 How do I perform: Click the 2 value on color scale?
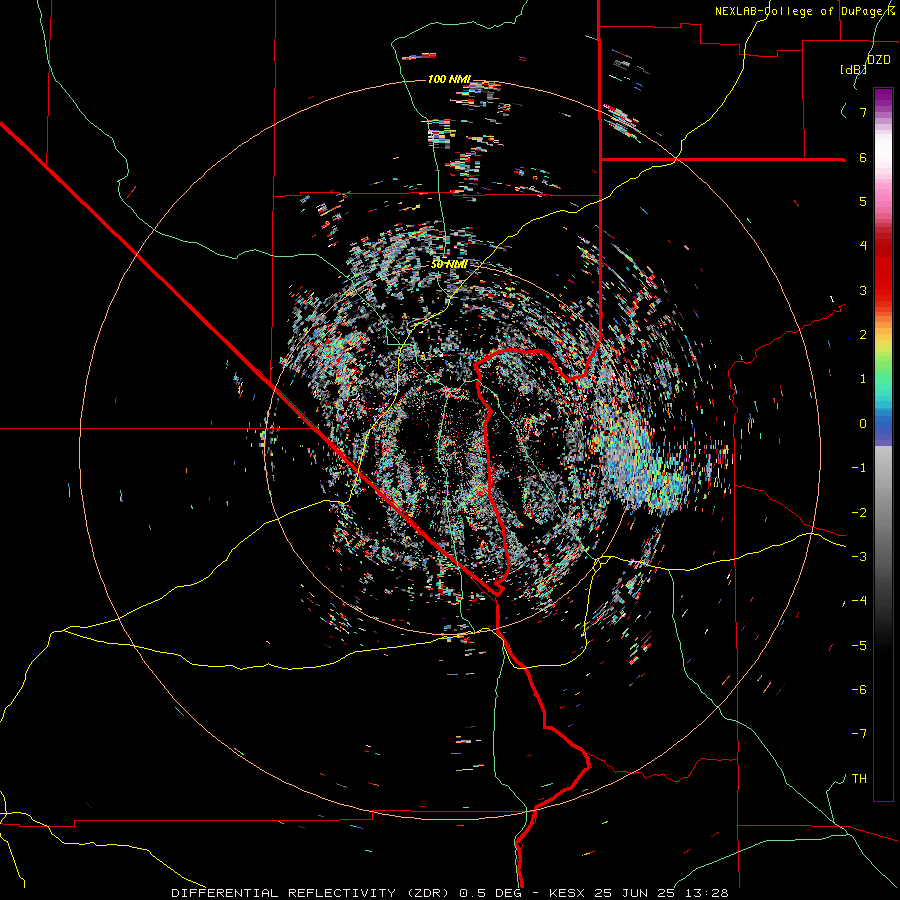pyautogui.click(x=863, y=335)
